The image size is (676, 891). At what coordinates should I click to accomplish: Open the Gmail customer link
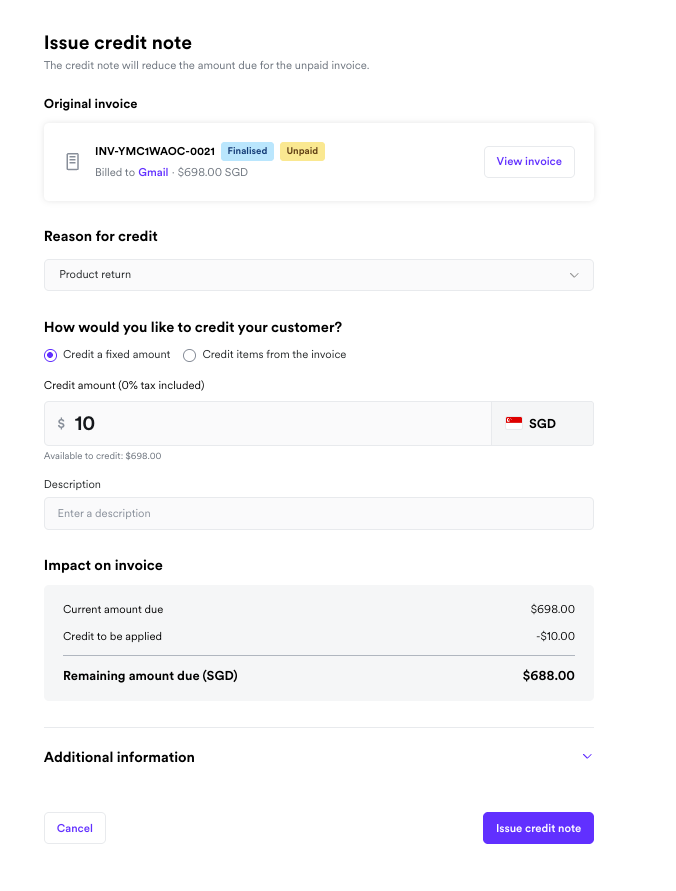tap(153, 171)
